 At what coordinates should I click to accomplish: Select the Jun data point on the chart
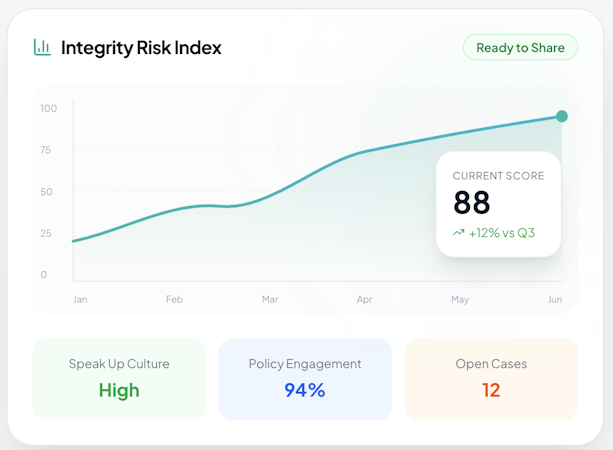(562, 116)
